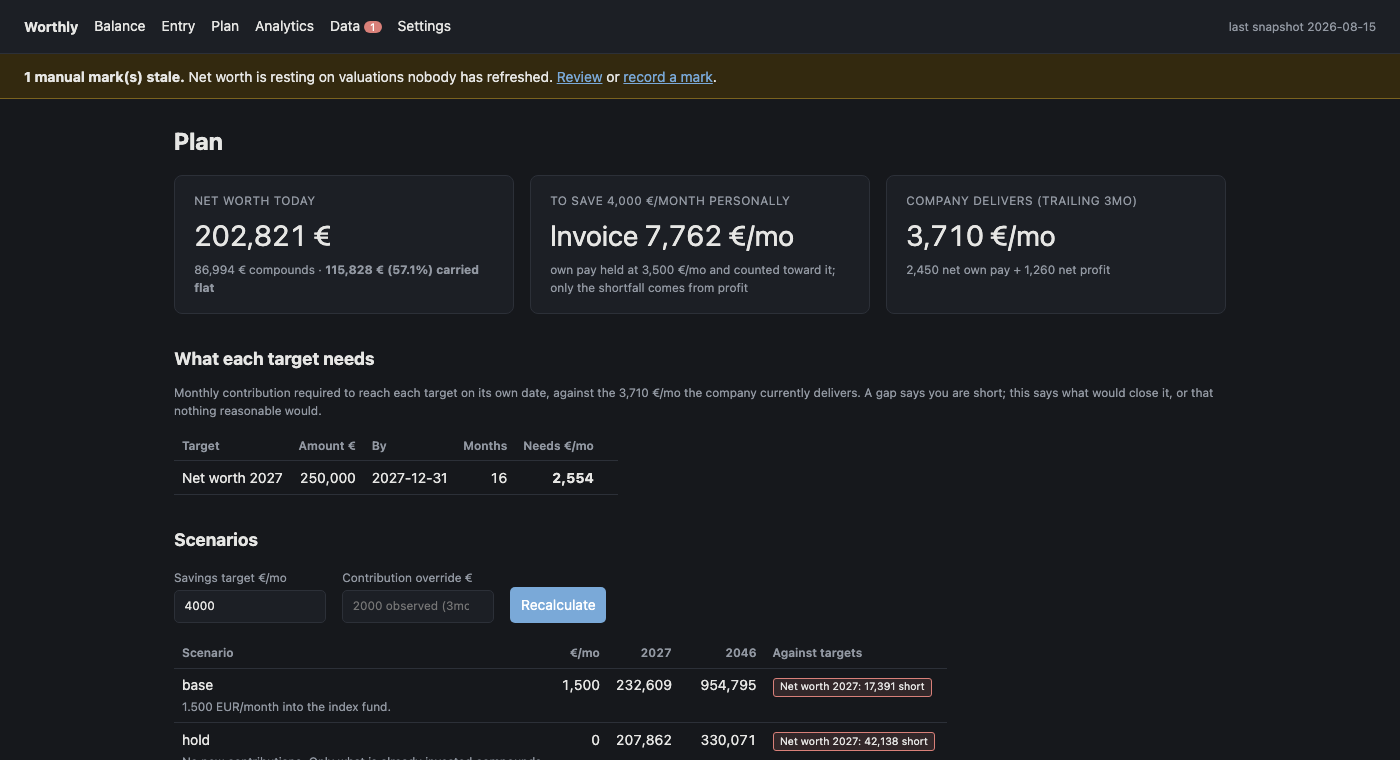Click the 'Scenarios' heading
The height and width of the screenshot is (760, 1400).
pyautogui.click(x=216, y=540)
